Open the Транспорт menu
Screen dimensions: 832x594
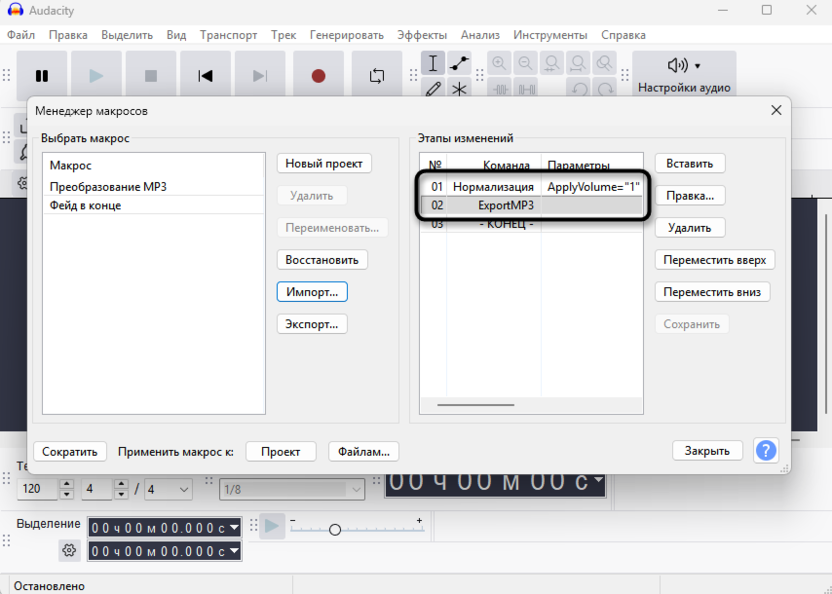pyautogui.click(x=228, y=35)
